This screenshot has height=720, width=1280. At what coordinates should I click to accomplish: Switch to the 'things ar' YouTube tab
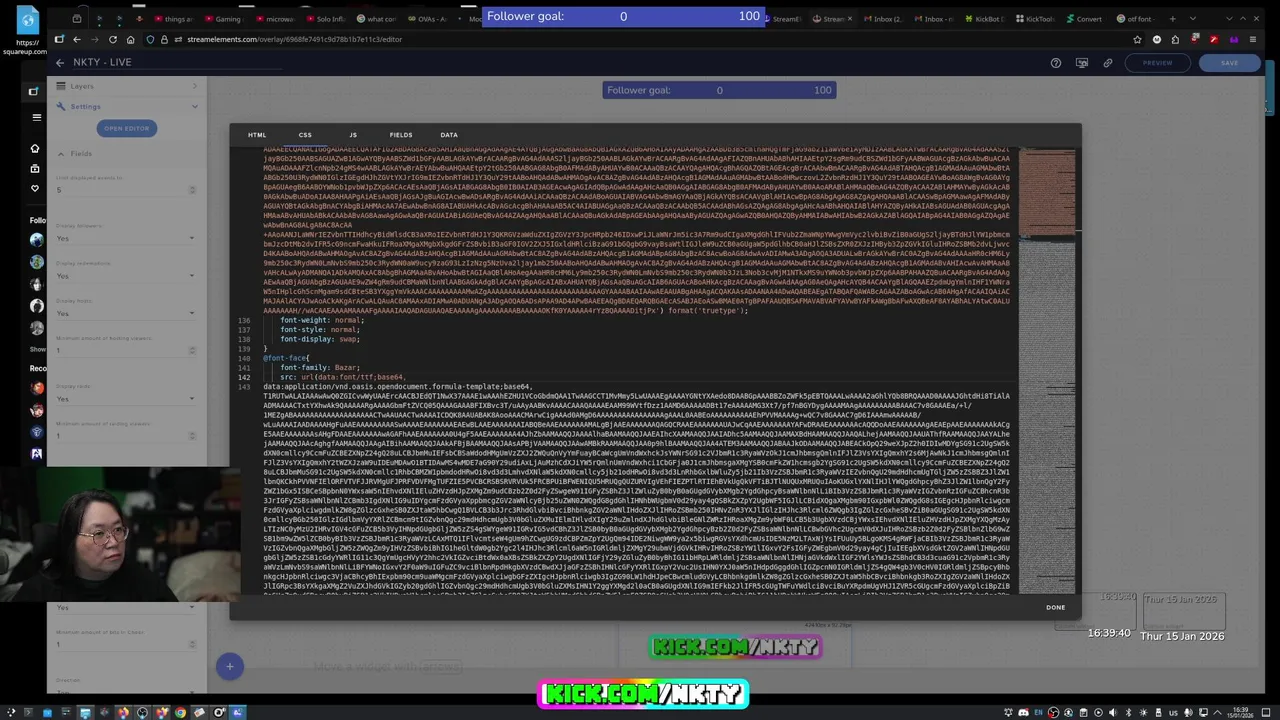click(x=175, y=18)
